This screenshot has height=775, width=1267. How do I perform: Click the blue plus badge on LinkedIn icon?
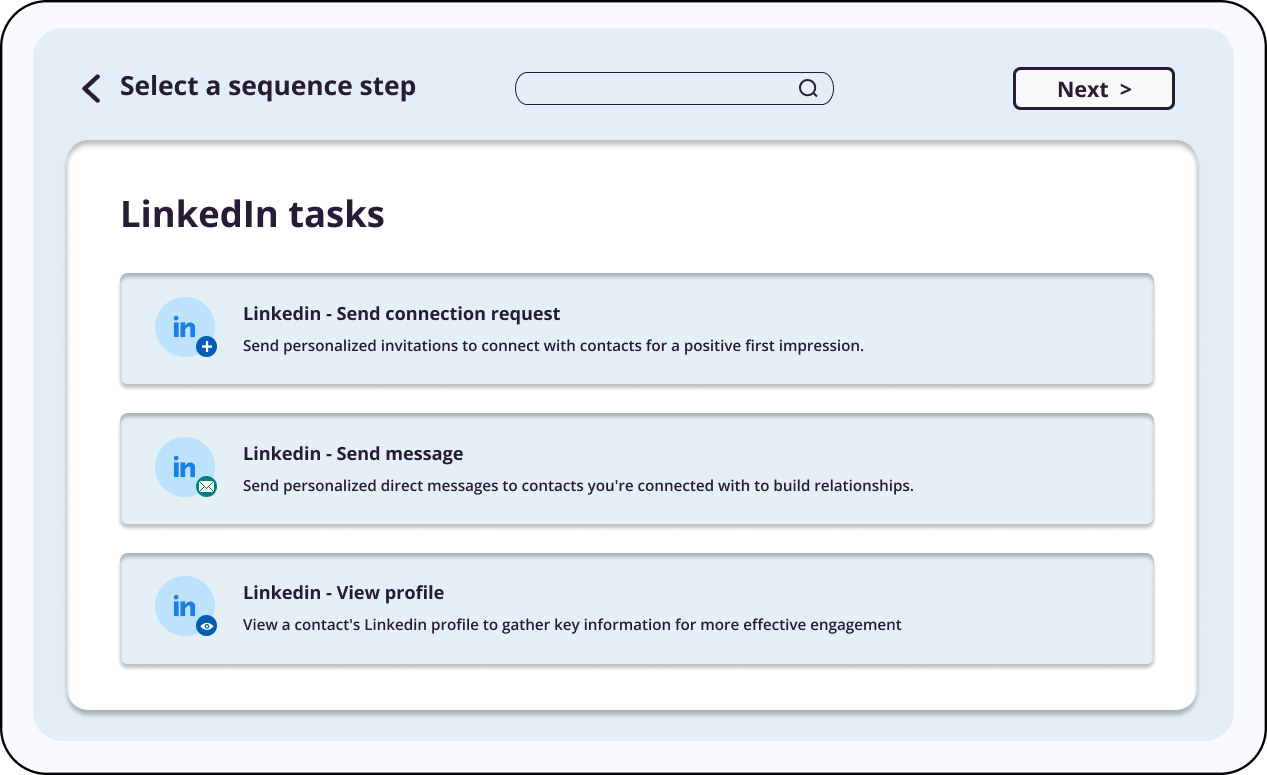pos(207,347)
